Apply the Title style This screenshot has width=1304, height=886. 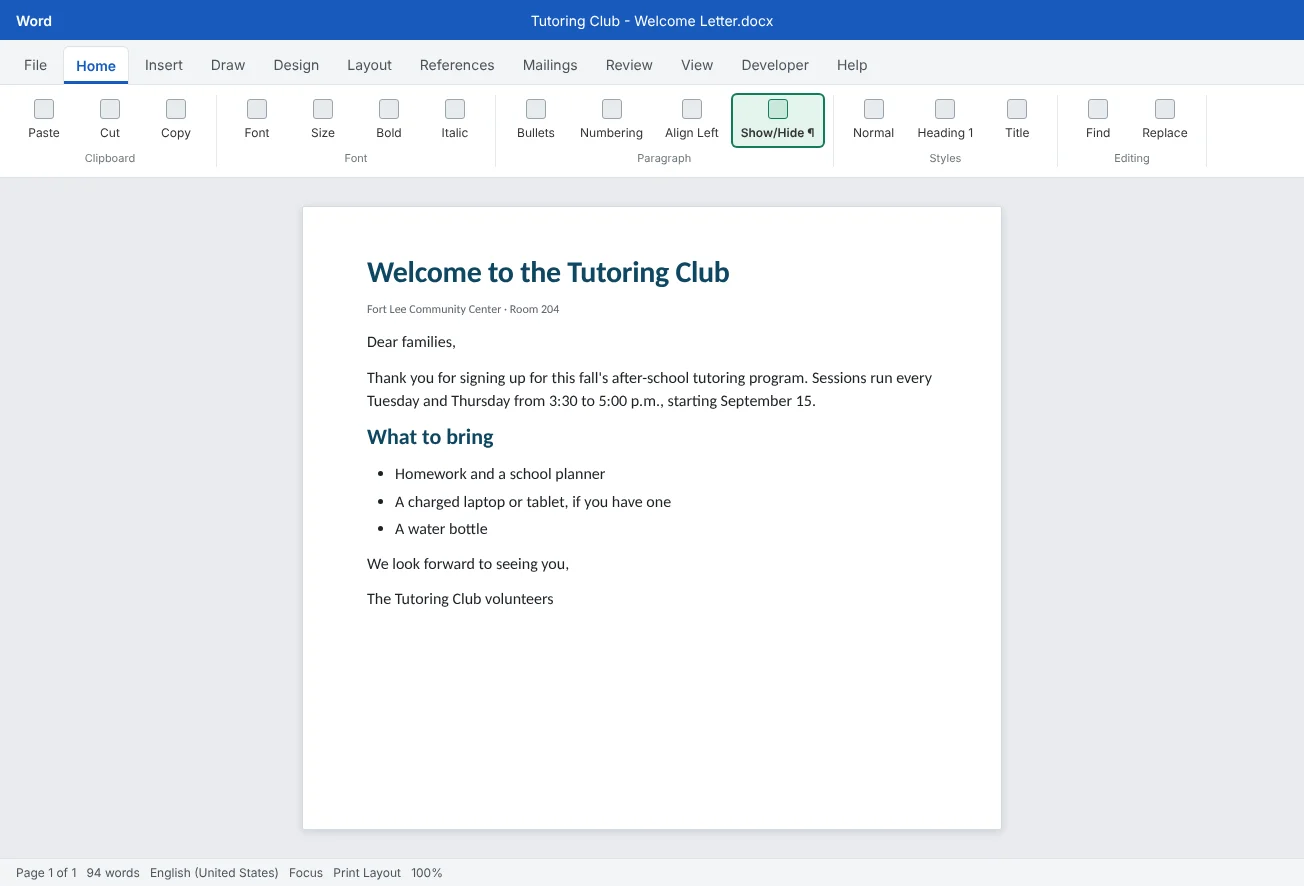pos(1017,120)
